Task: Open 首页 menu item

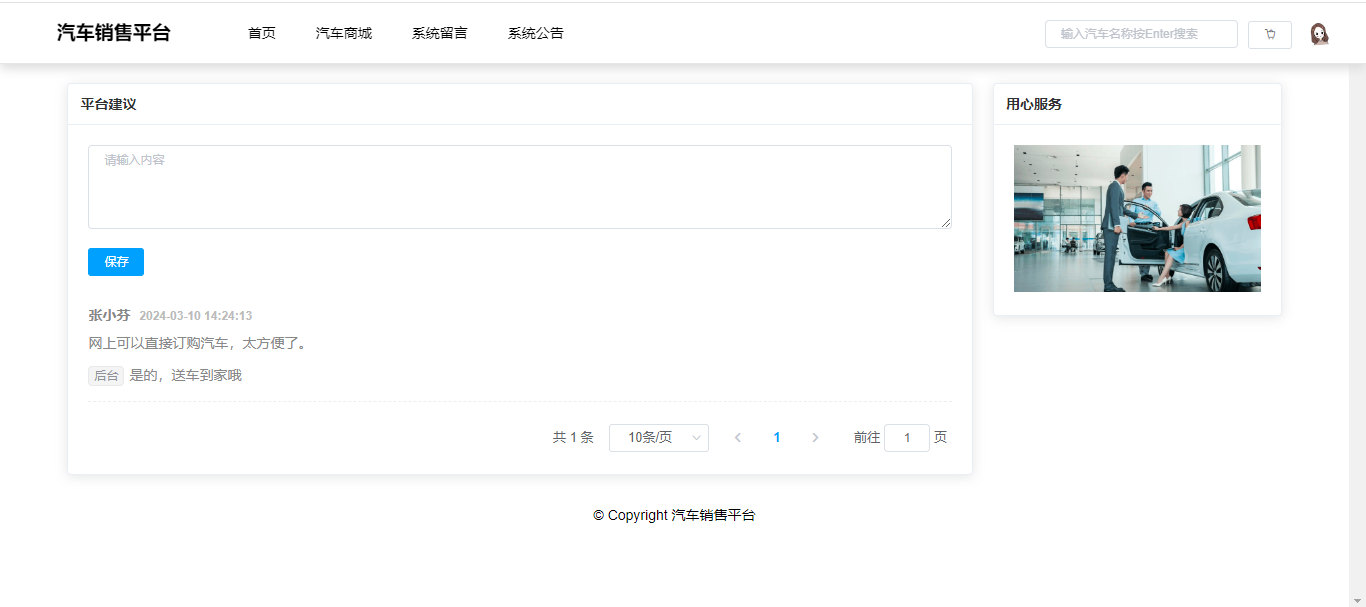Action: coord(262,33)
